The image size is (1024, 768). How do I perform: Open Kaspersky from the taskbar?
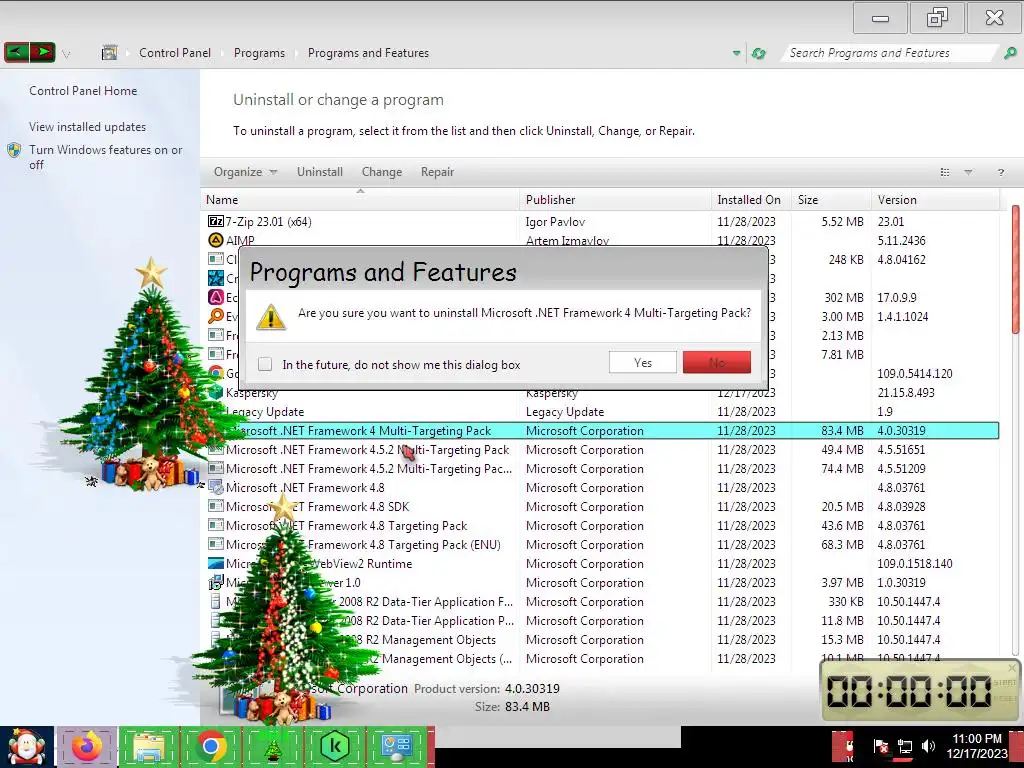coord(335,746)
